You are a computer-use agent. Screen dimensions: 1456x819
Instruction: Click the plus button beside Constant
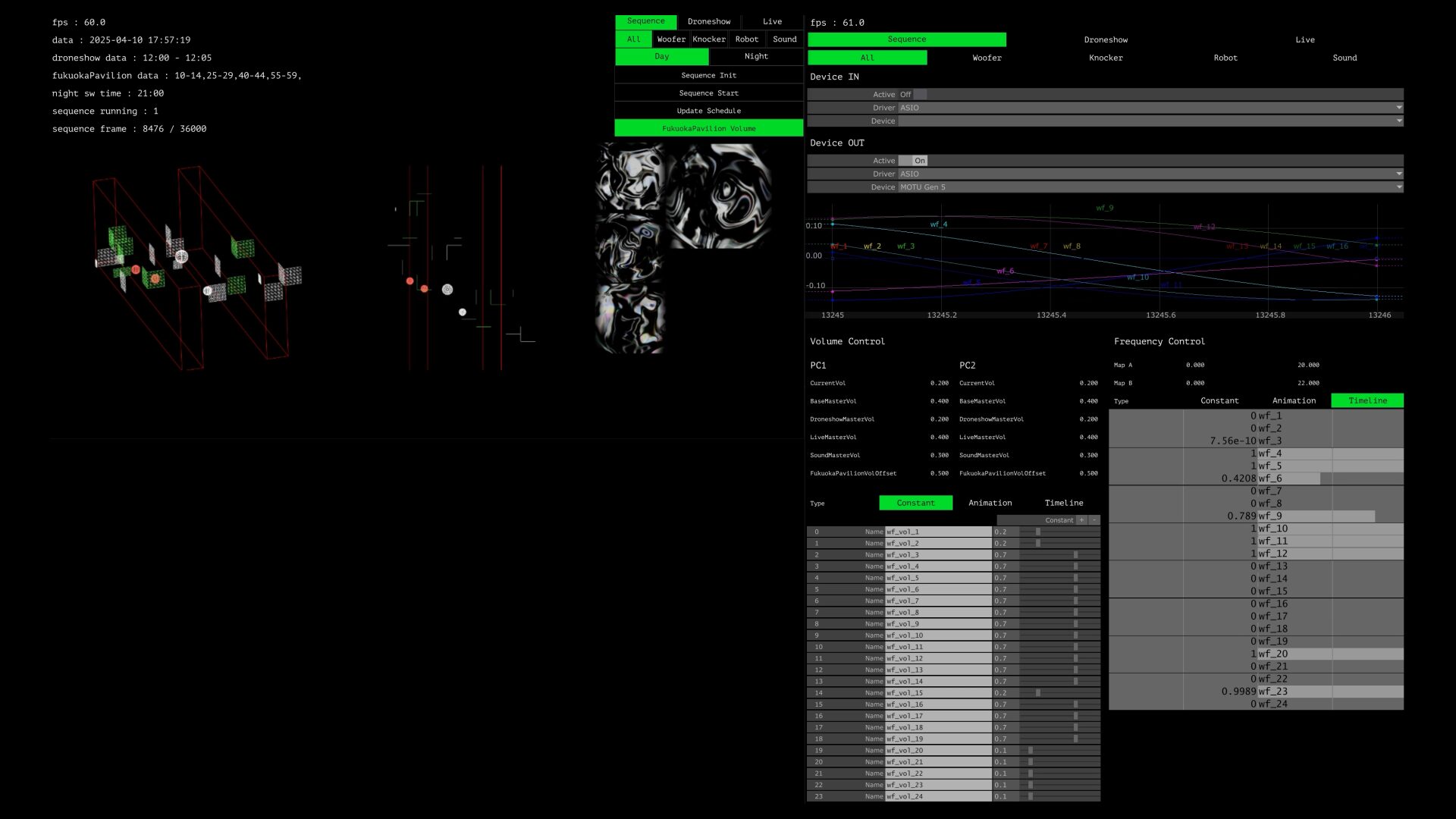point(1082,520)
